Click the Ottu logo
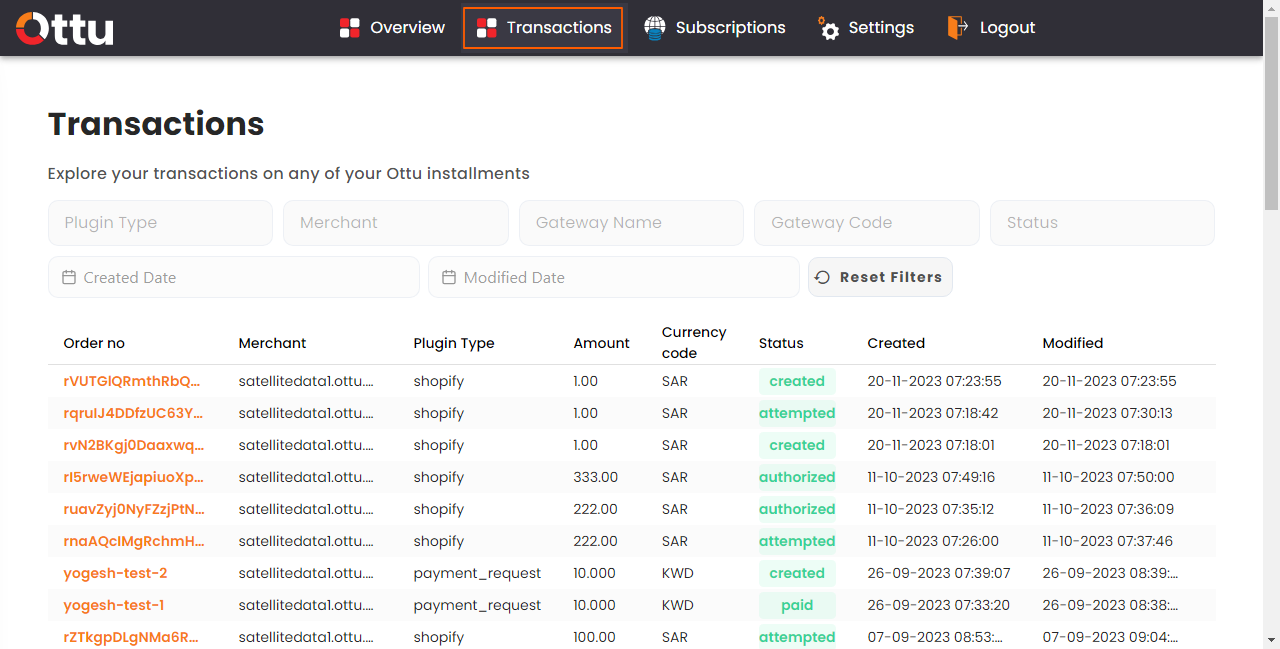Screen dimensions: 1280x649 click(x=65, y=28)
